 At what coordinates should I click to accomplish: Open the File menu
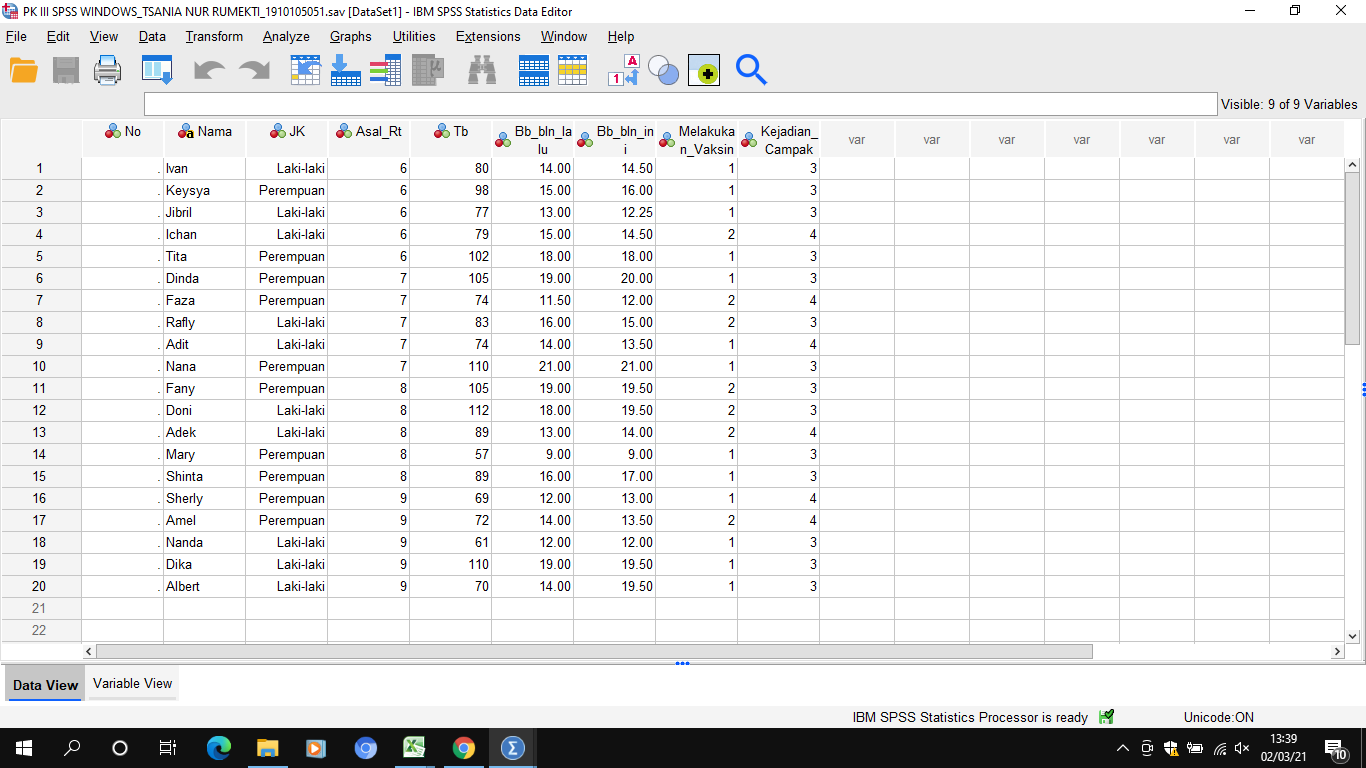point(16,36)
